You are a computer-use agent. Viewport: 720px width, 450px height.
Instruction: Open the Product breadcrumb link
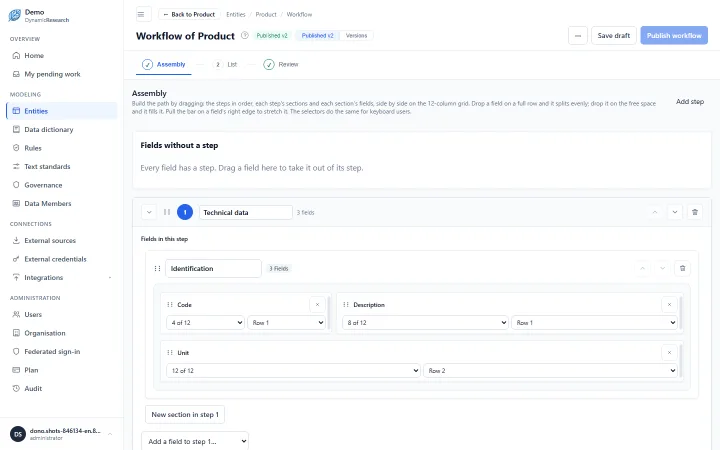[266, 15]
